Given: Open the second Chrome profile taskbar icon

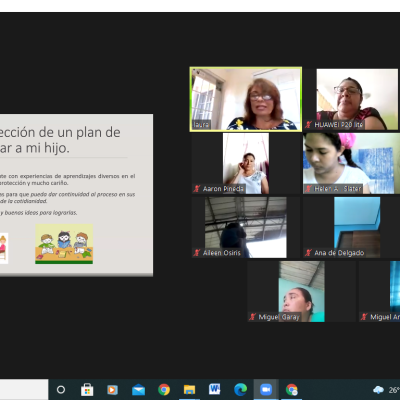Looking at the screenshot, I should (x=291, y=389).
